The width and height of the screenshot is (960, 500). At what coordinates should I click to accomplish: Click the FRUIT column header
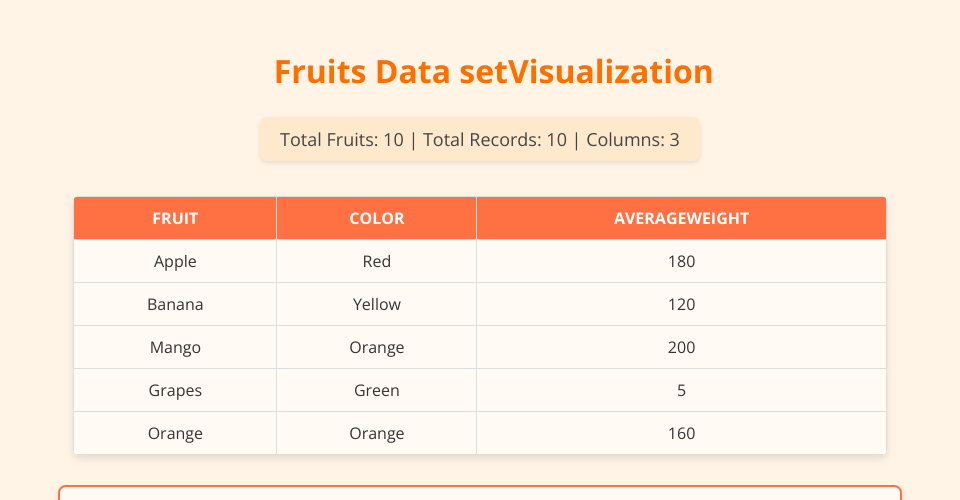pyautogui.click(x=175, y=219)
